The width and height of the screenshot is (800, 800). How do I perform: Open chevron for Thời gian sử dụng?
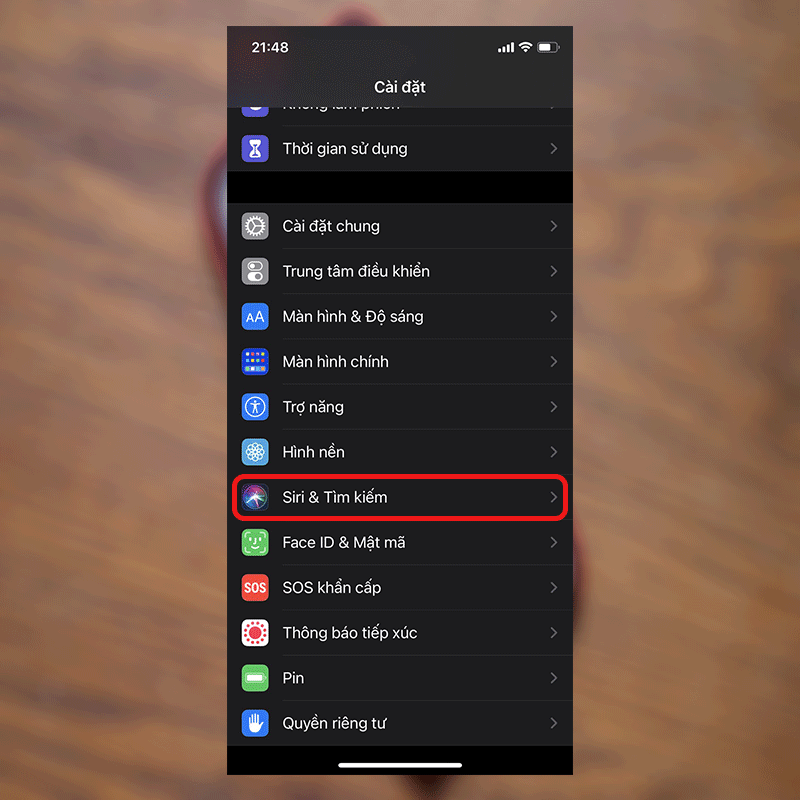point(554,148)
